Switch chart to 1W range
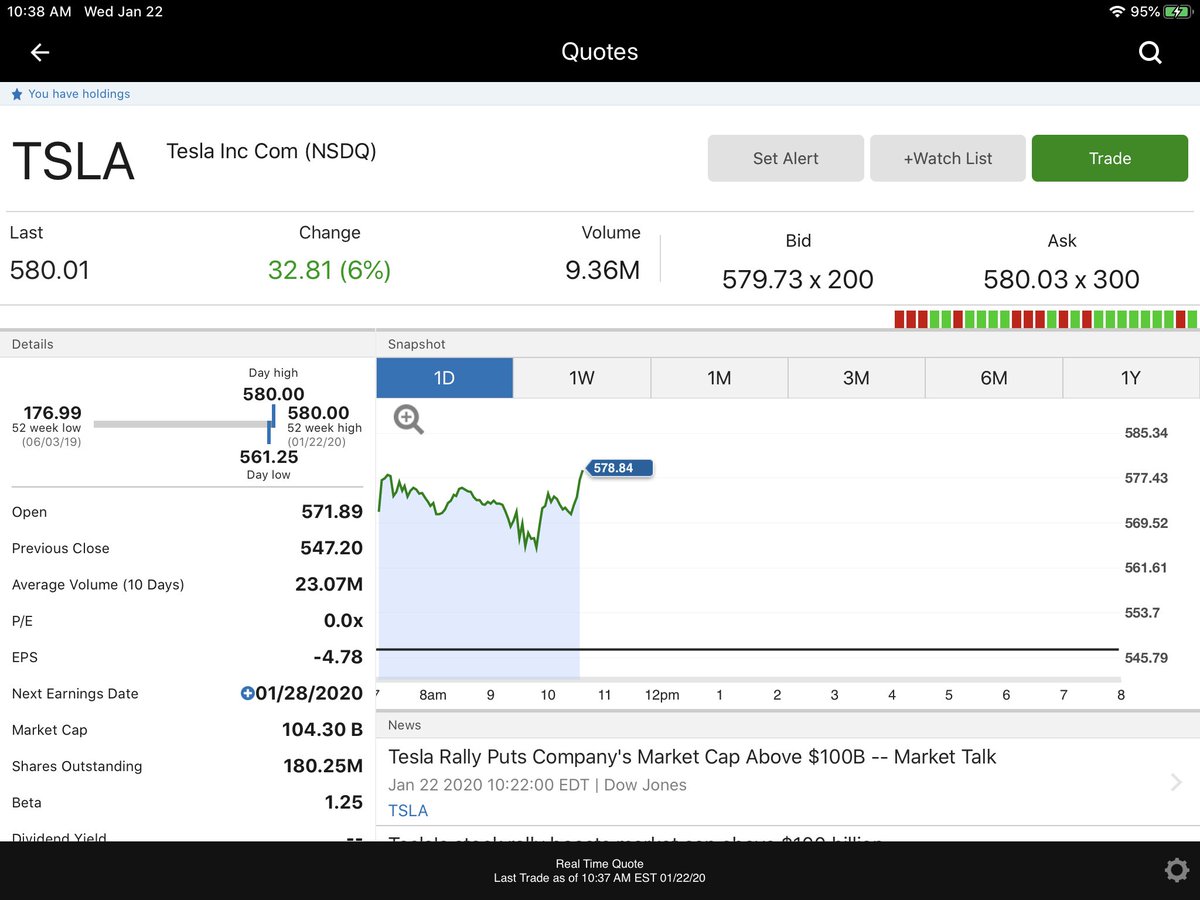Screen dimensions: 1200x900 pyautogui.click(x=582, y=378)
